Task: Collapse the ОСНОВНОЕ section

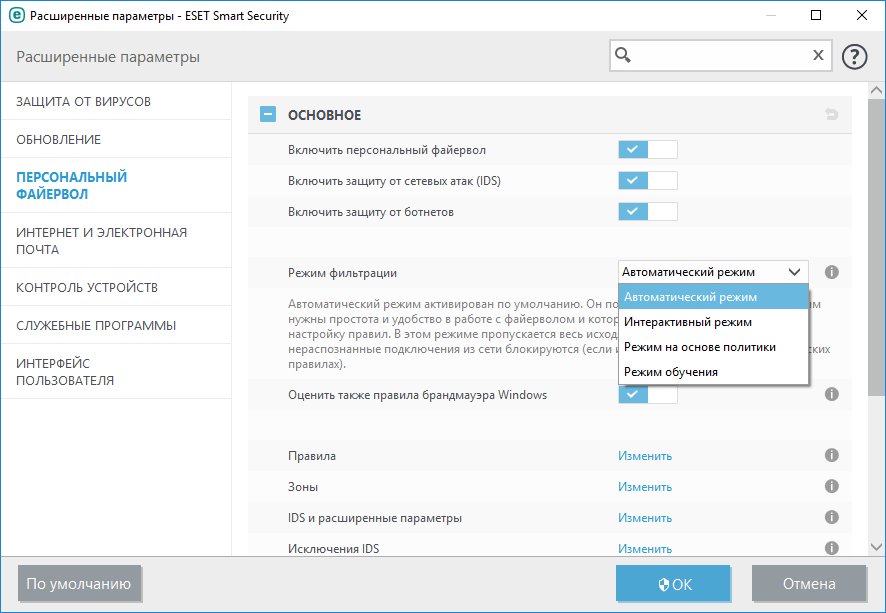Action: tap(267, 114)
